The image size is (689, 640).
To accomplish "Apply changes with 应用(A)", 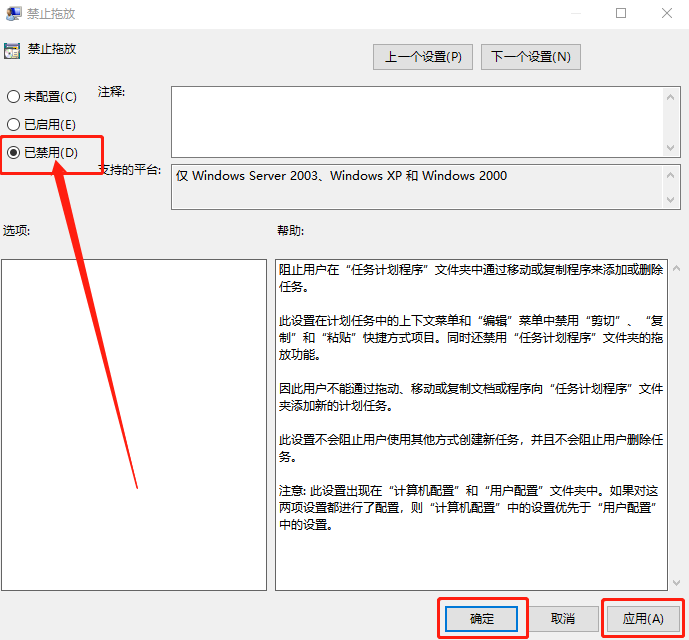I will [x=642, y=618].
